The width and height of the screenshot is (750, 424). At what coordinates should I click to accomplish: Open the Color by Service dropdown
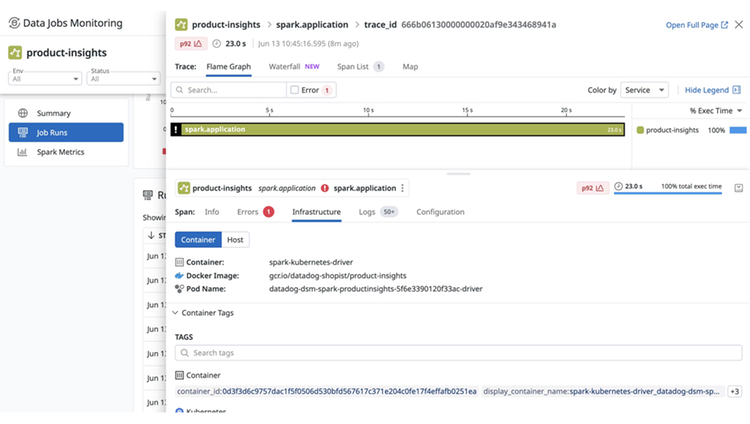644,90
